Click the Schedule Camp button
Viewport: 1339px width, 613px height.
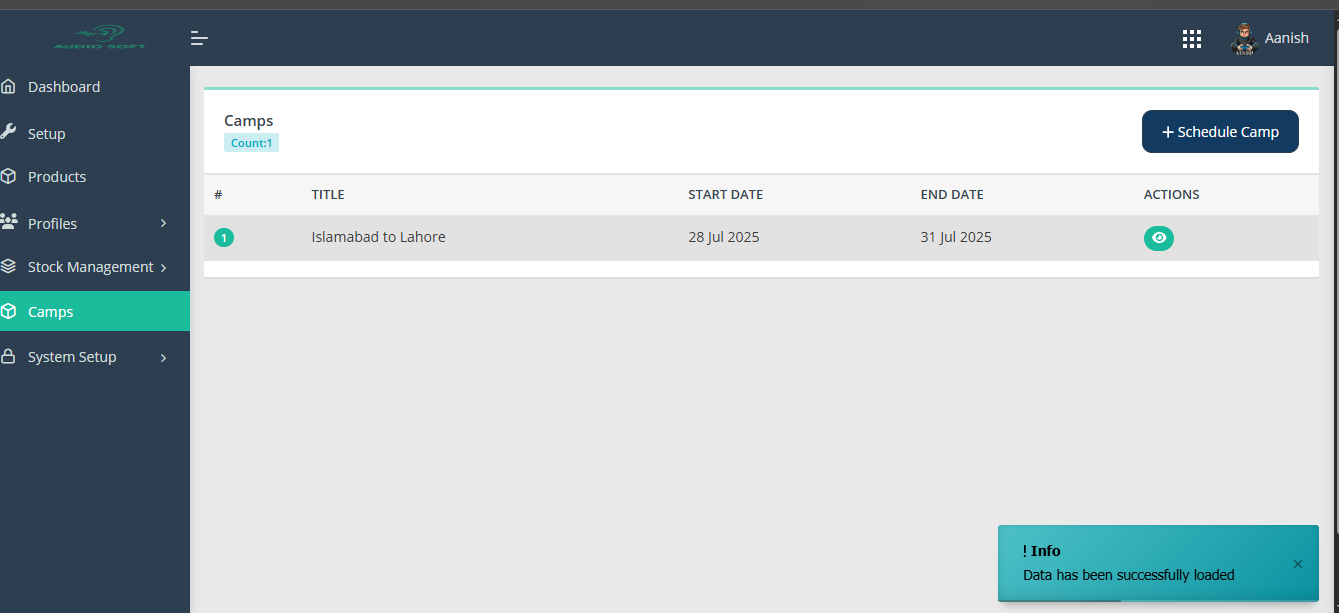pos(1220,132)
